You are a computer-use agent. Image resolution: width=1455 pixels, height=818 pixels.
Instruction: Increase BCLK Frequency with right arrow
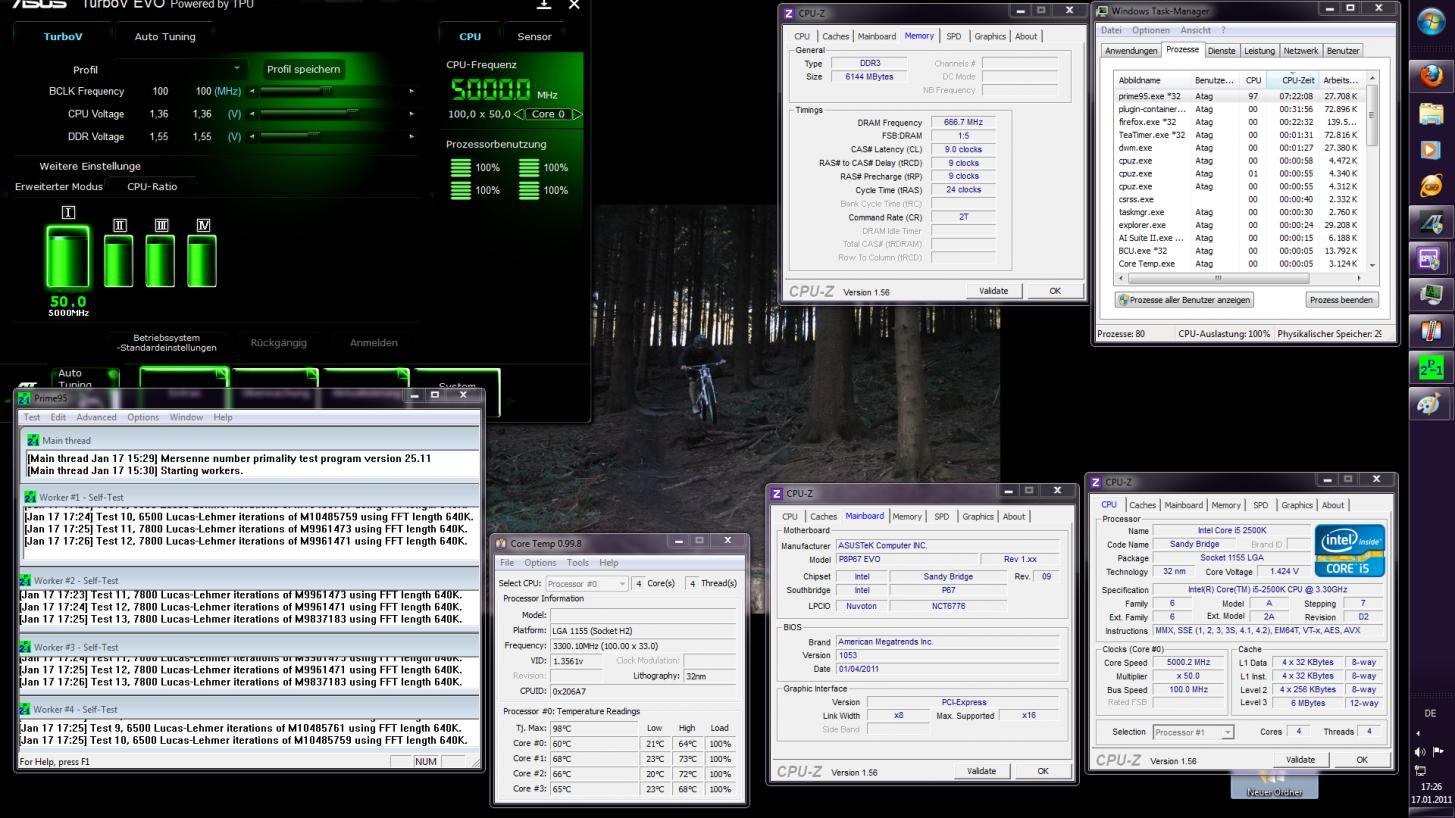(x=411, y=91)
